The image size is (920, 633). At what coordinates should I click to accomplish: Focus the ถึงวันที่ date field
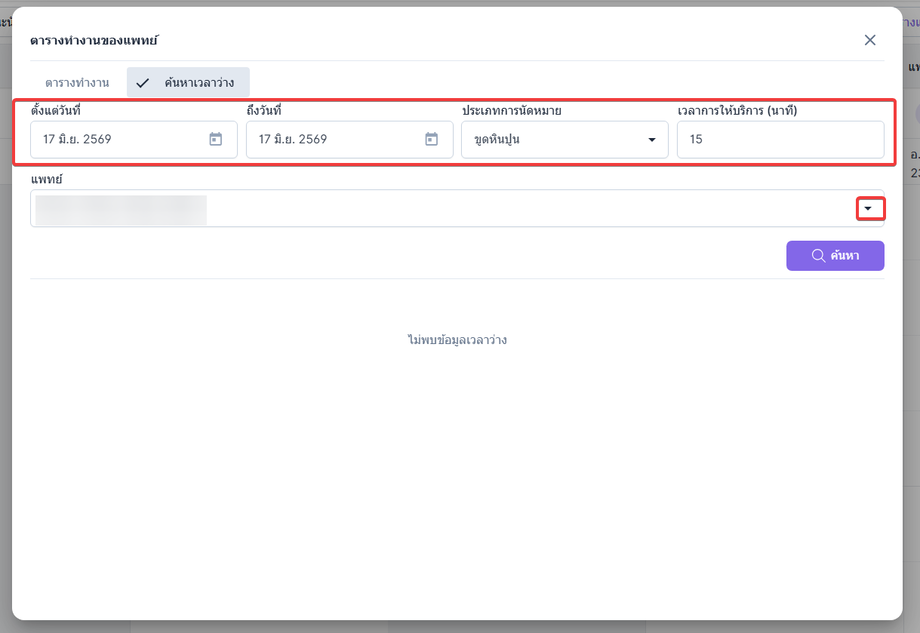[x=349, y=140]
